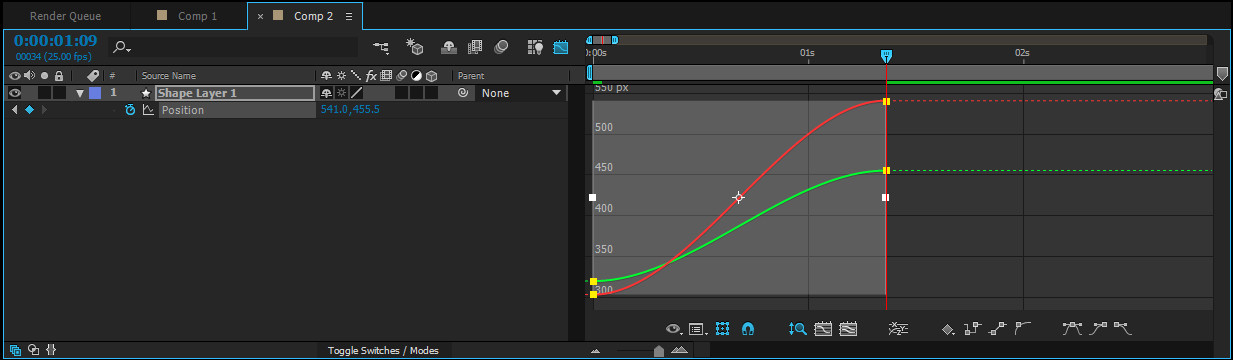Toggle Shy switch on Shape Layer 1
Screen dimensions: 1233x360
point(326,93)
